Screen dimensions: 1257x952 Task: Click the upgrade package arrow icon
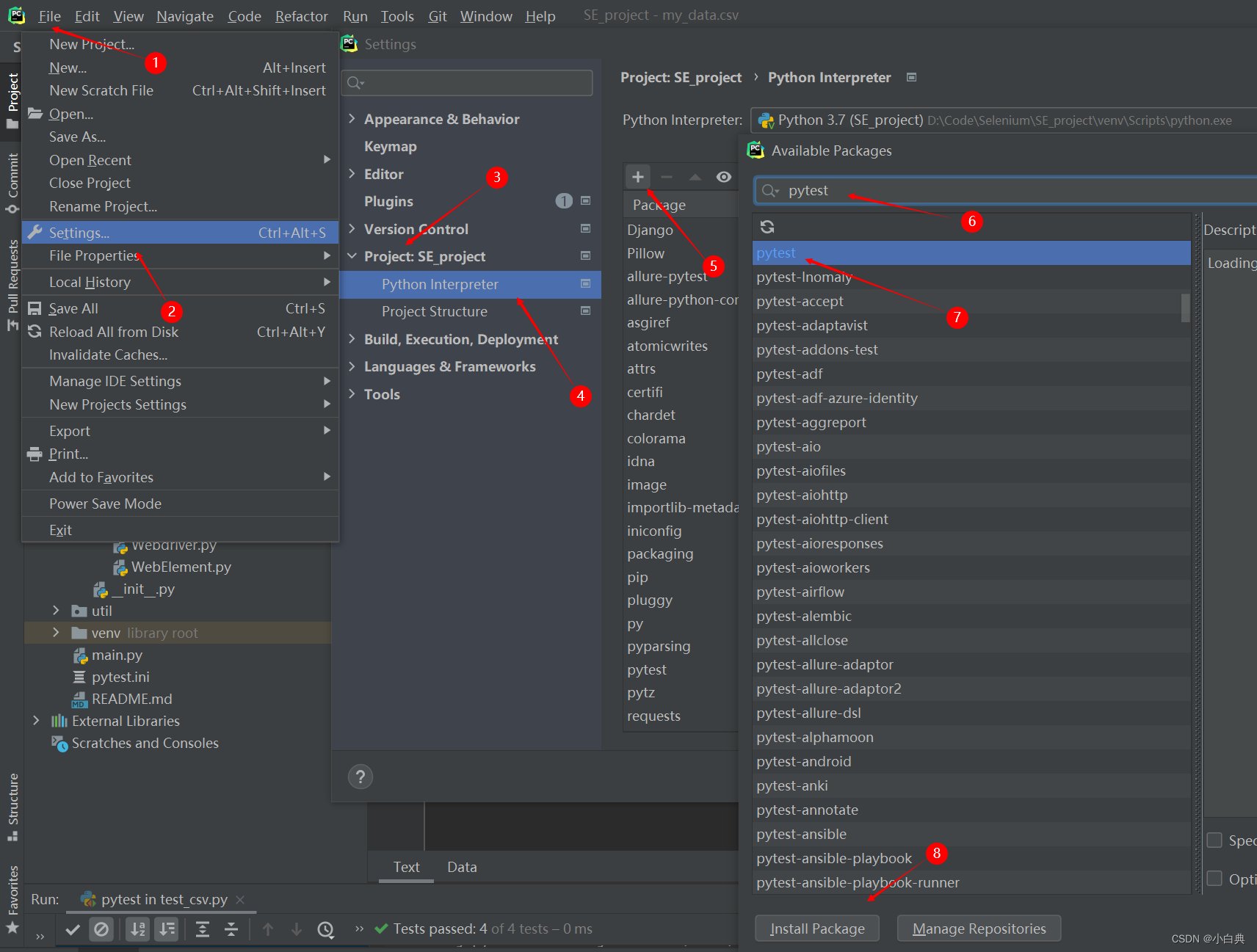695,177
